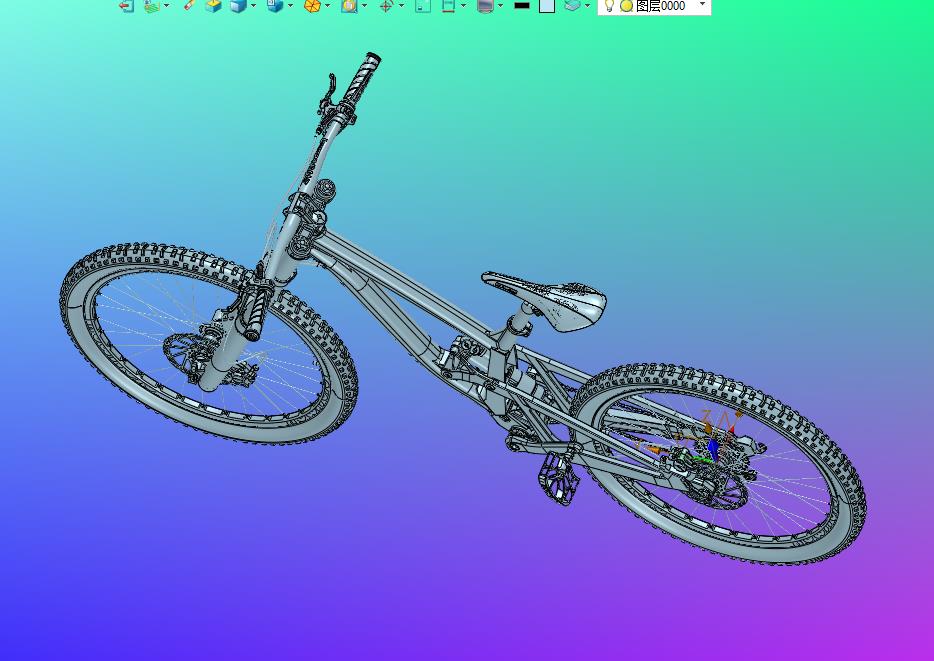Click the red eraser pencil icon
Screen dimensions: 934x661
(189, 5)
